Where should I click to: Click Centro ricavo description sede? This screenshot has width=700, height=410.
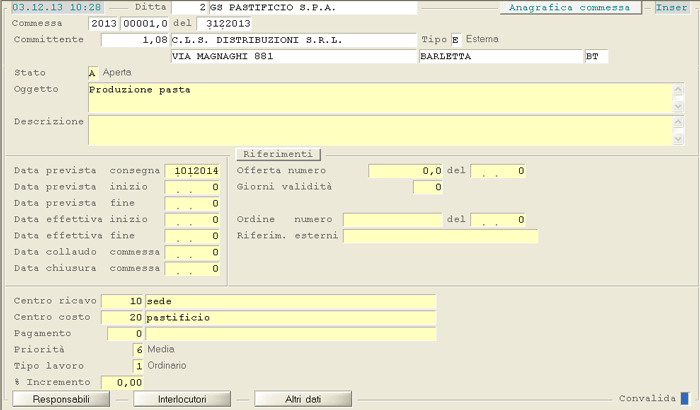click(291, 301)
